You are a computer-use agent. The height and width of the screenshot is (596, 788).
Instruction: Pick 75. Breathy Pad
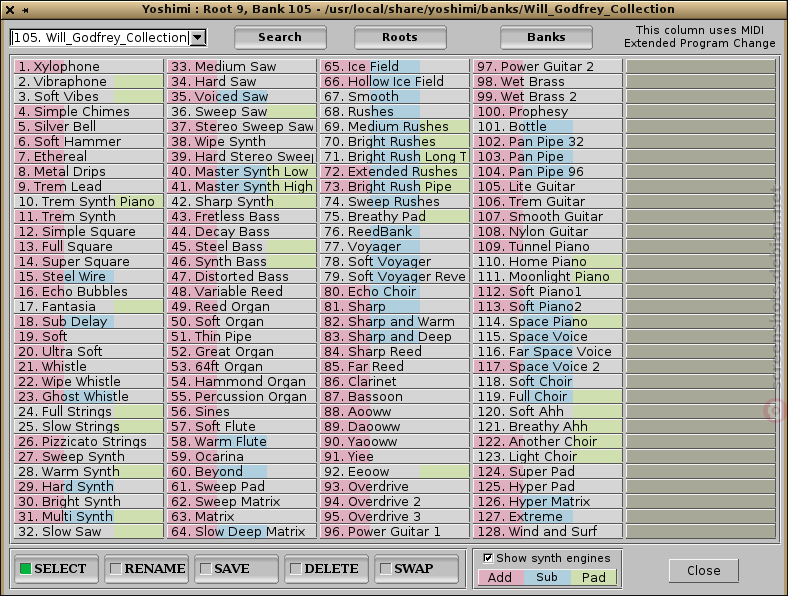click(x=395, y=217)
